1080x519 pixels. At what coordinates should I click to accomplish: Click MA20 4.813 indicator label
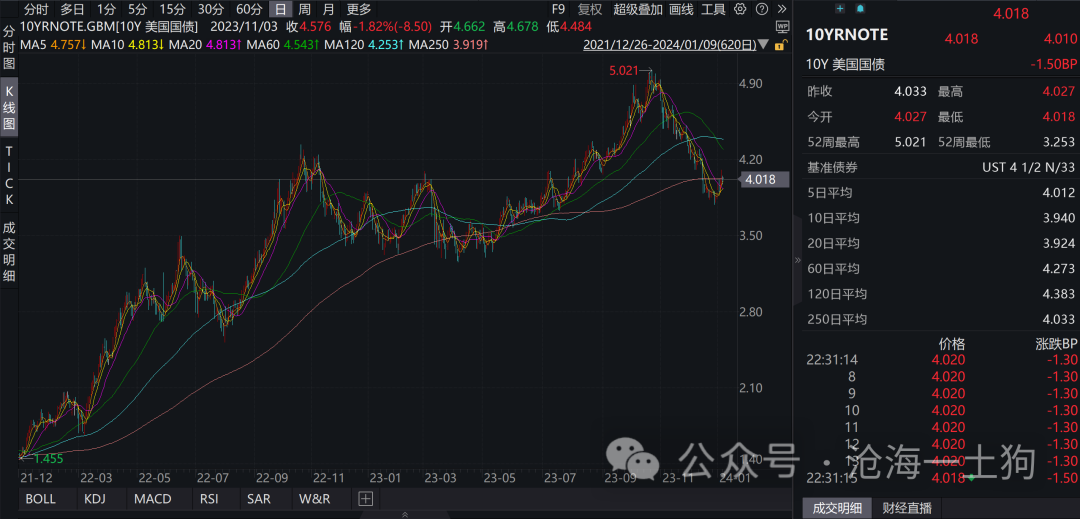point(206,45)
